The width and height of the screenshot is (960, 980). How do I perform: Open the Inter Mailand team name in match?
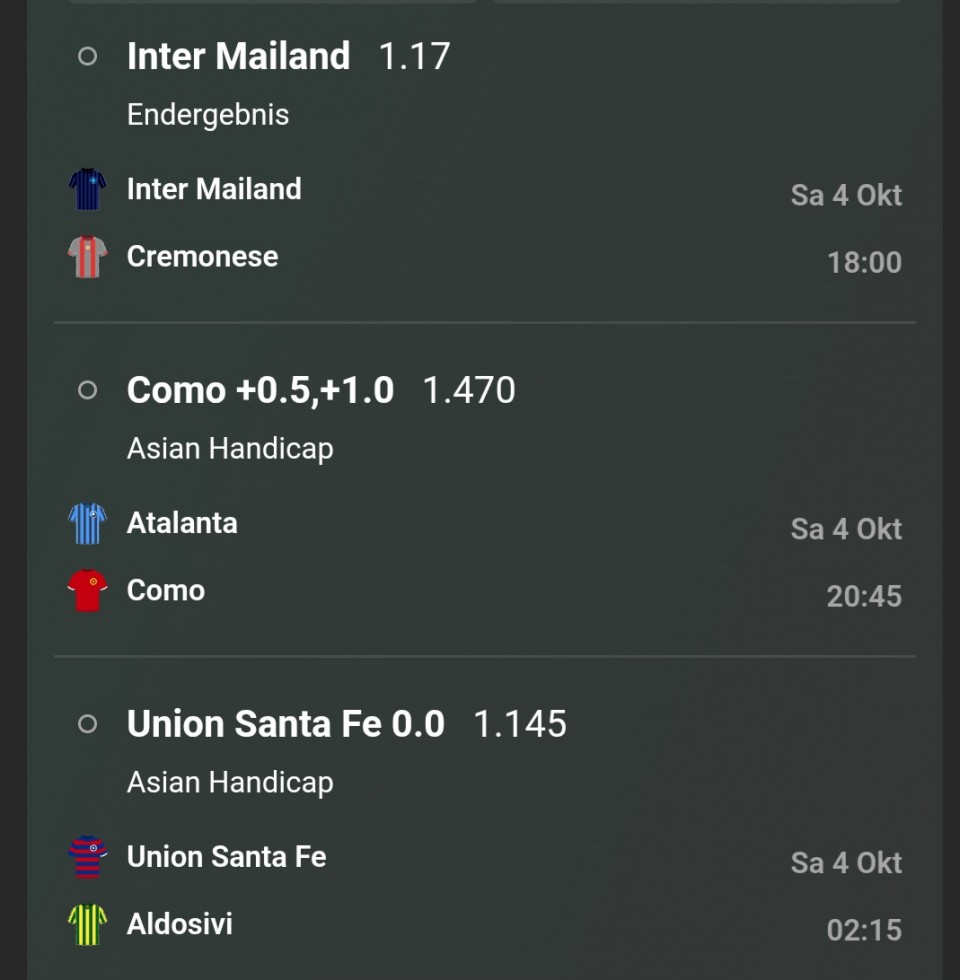(x=214, y=189)
